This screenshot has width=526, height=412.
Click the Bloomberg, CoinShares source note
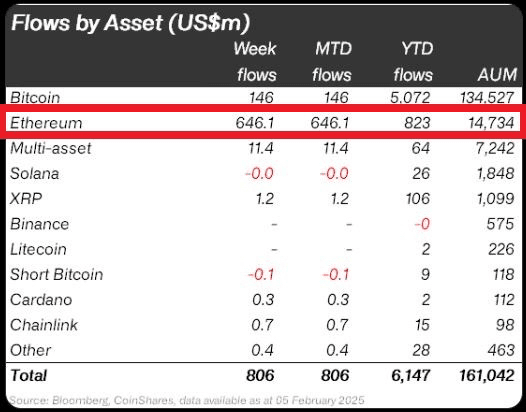(187, 400)
